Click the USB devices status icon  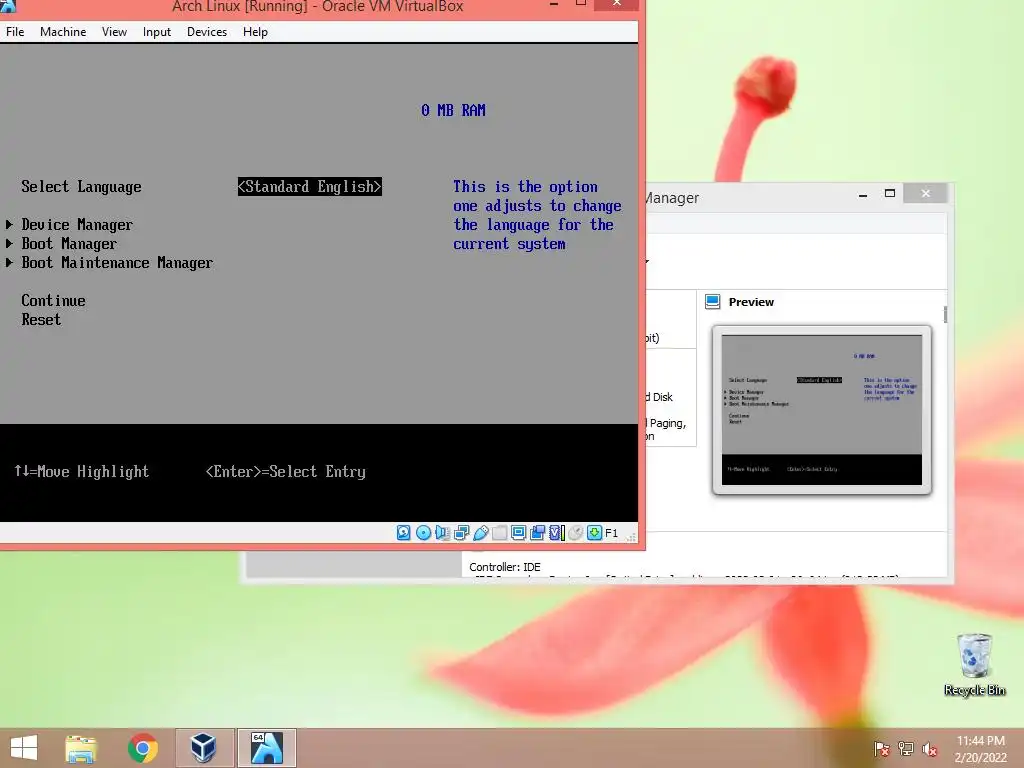pyautogui.click(x=481, y=533)
